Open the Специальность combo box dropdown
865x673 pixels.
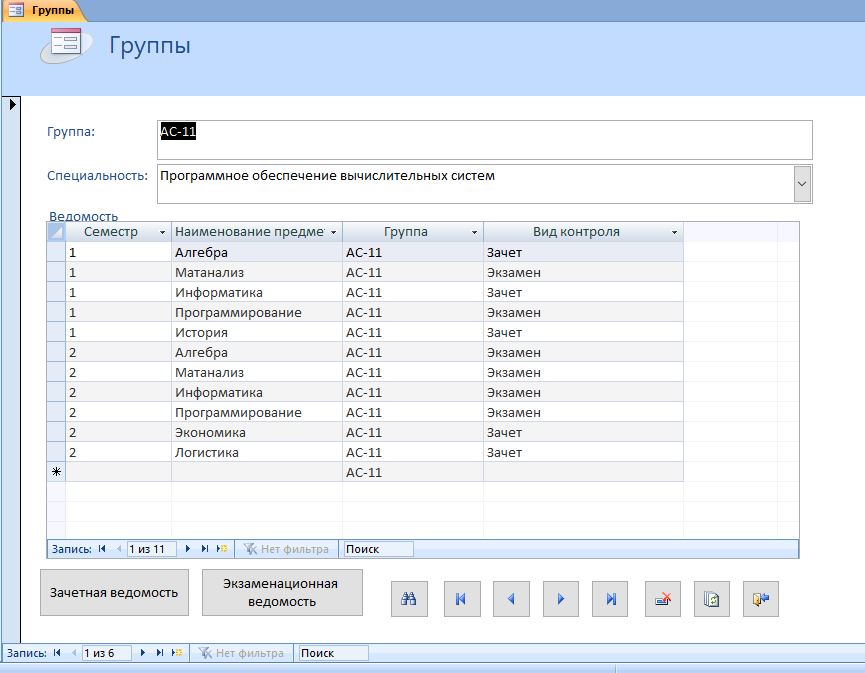click(x=802, y=184)
